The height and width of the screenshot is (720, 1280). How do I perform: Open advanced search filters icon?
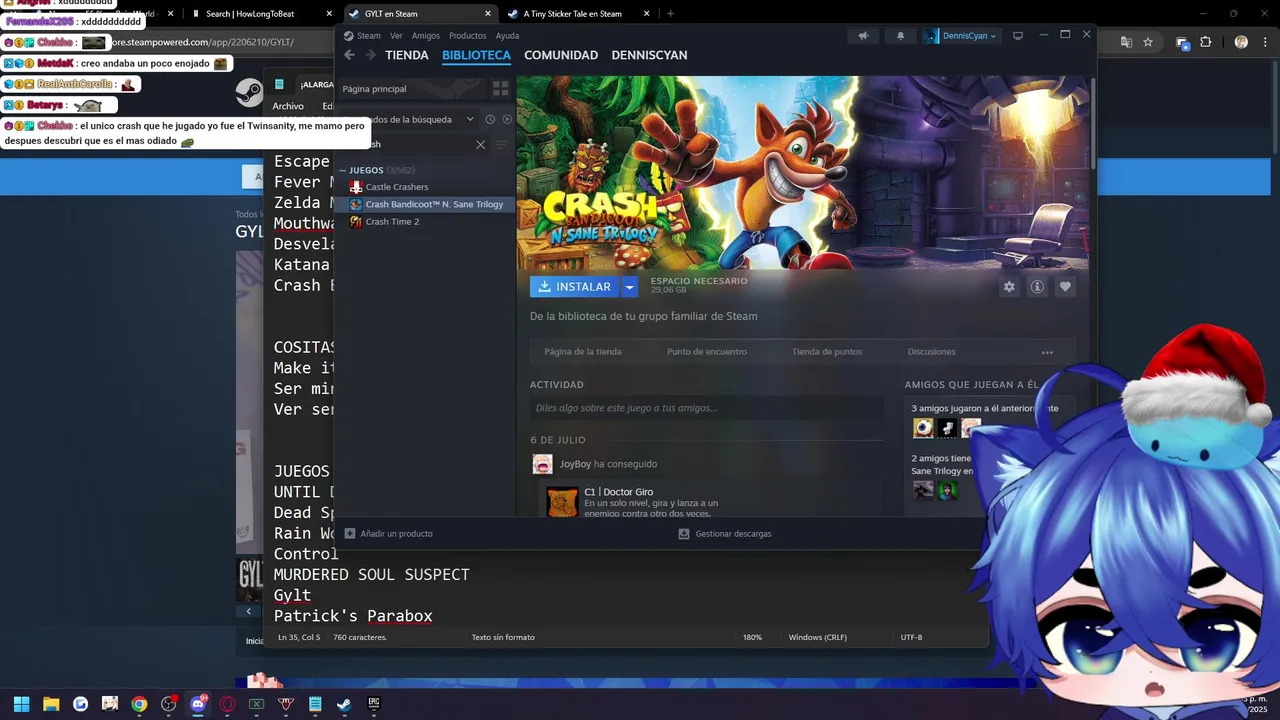(x=502, y=145)
